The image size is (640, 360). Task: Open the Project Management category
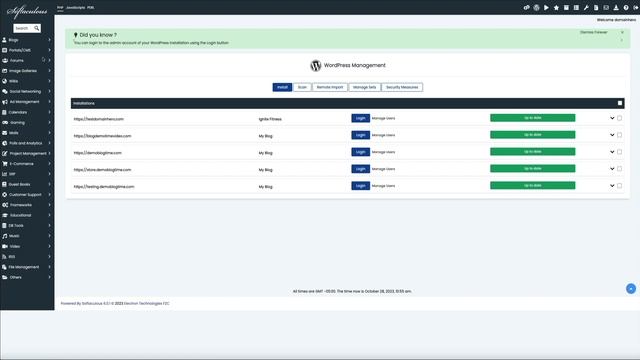point(28,153)
